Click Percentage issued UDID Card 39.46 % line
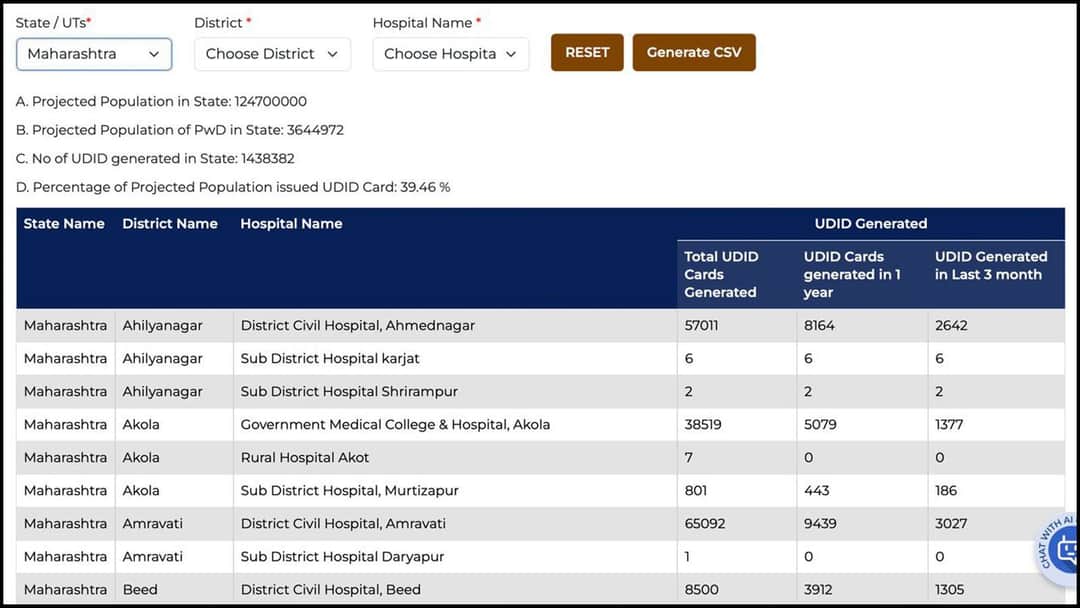 (x=233, y=187)
